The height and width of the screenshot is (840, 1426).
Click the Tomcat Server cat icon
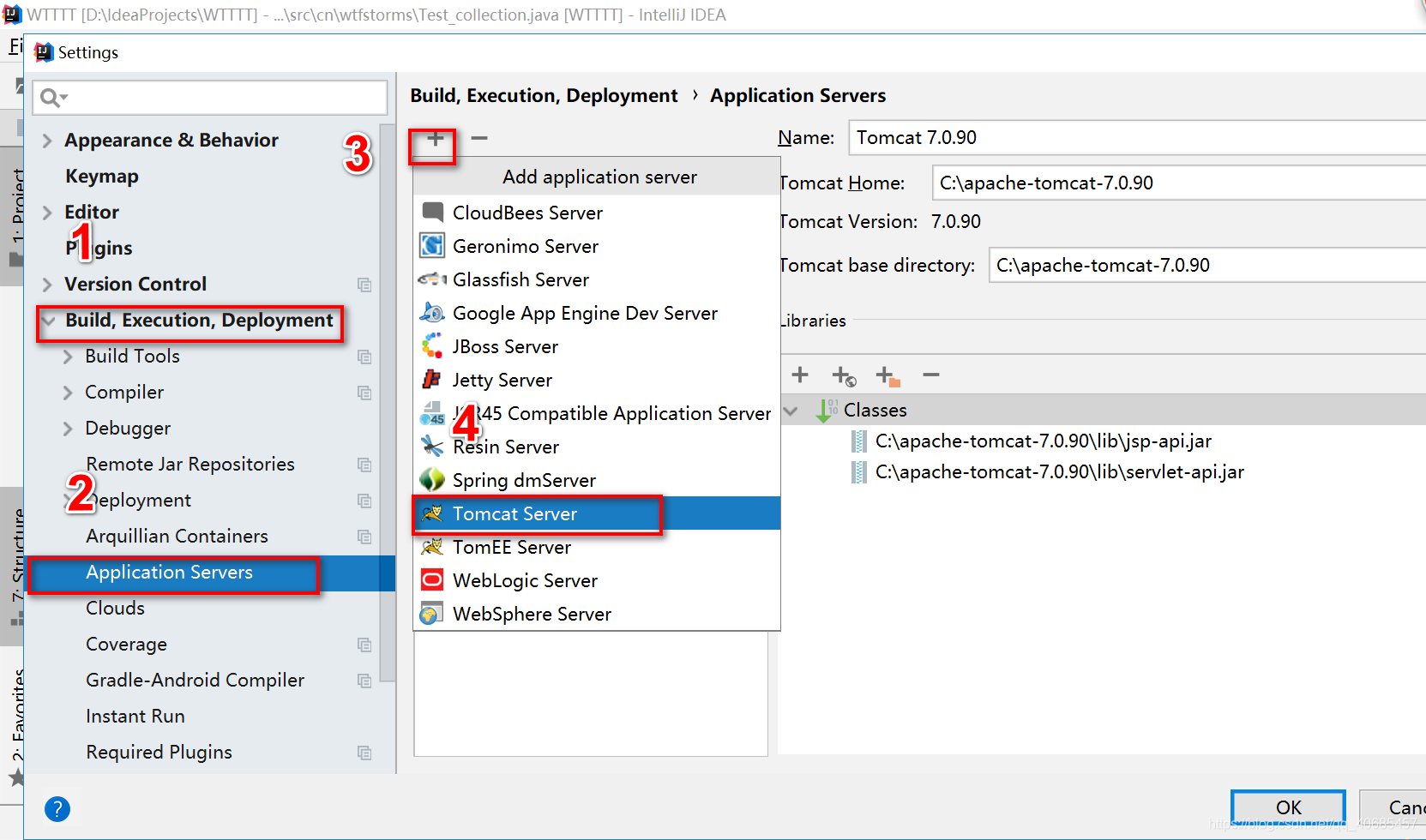coord(432,513)
